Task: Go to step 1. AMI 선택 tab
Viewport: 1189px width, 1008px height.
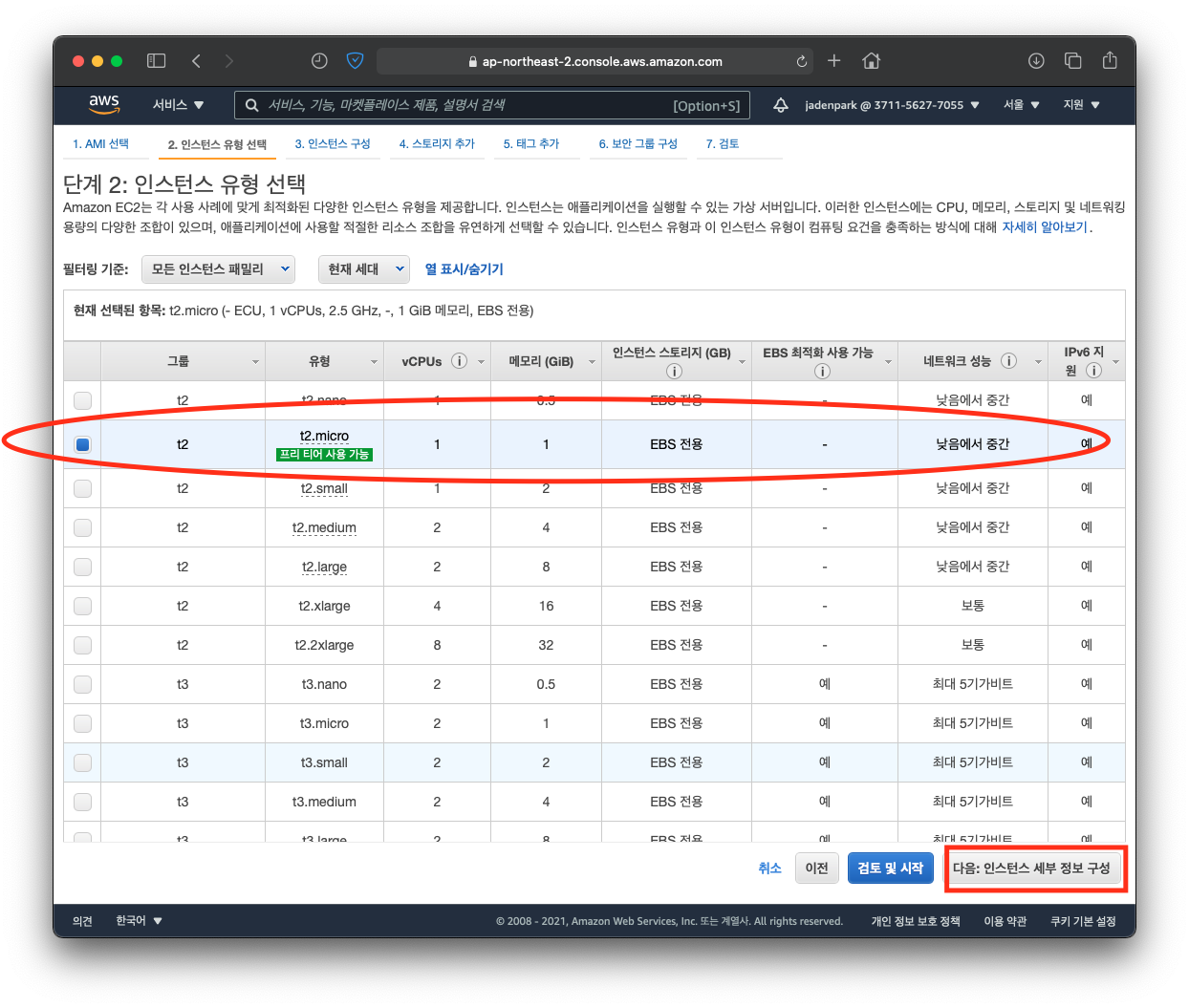Action: (x=100, y=144)
